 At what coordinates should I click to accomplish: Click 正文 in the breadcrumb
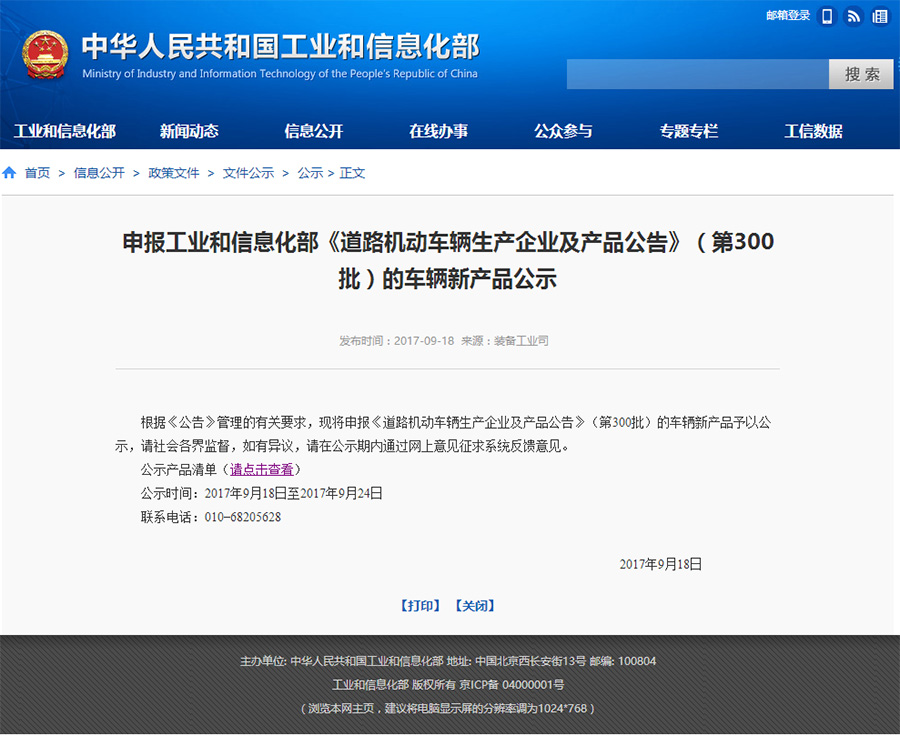click(x=352, y=173)
